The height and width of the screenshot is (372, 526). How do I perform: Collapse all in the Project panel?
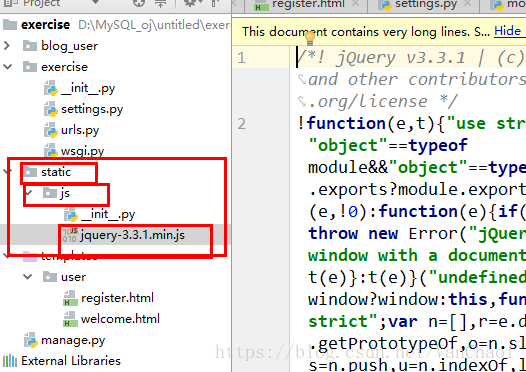tap(161, 3)
